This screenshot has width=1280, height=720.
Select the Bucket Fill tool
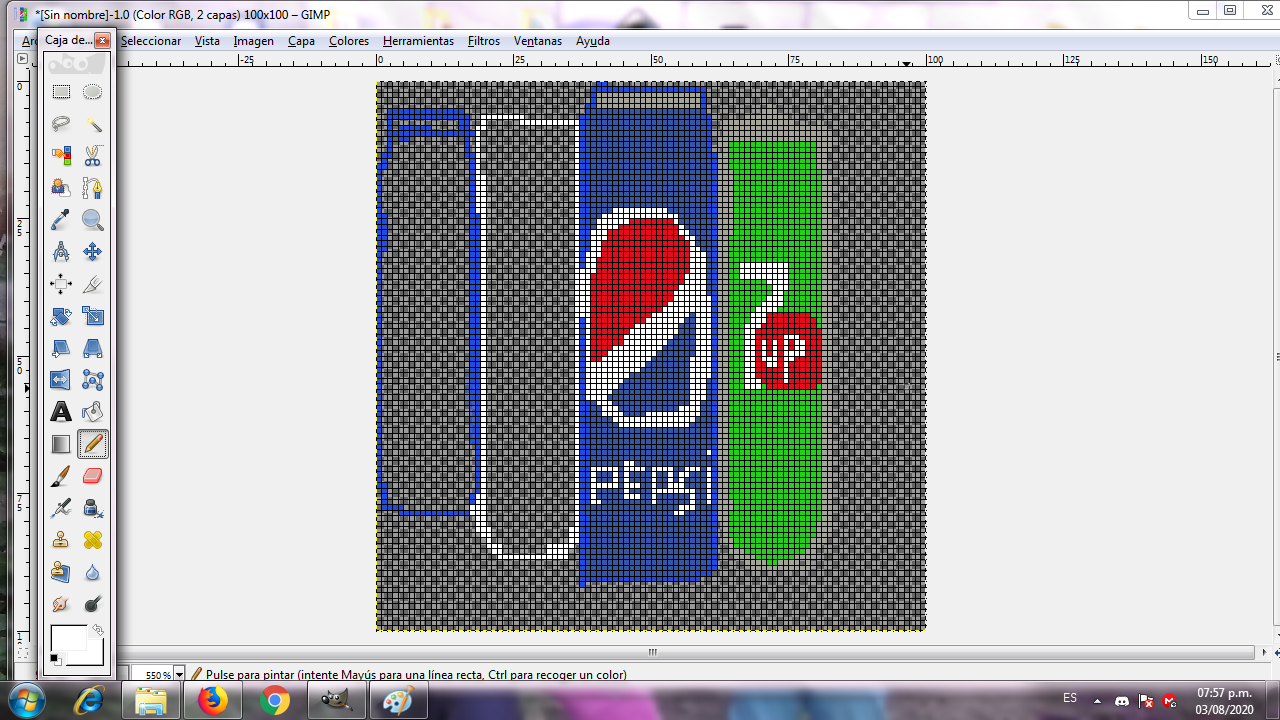point(93,412)
